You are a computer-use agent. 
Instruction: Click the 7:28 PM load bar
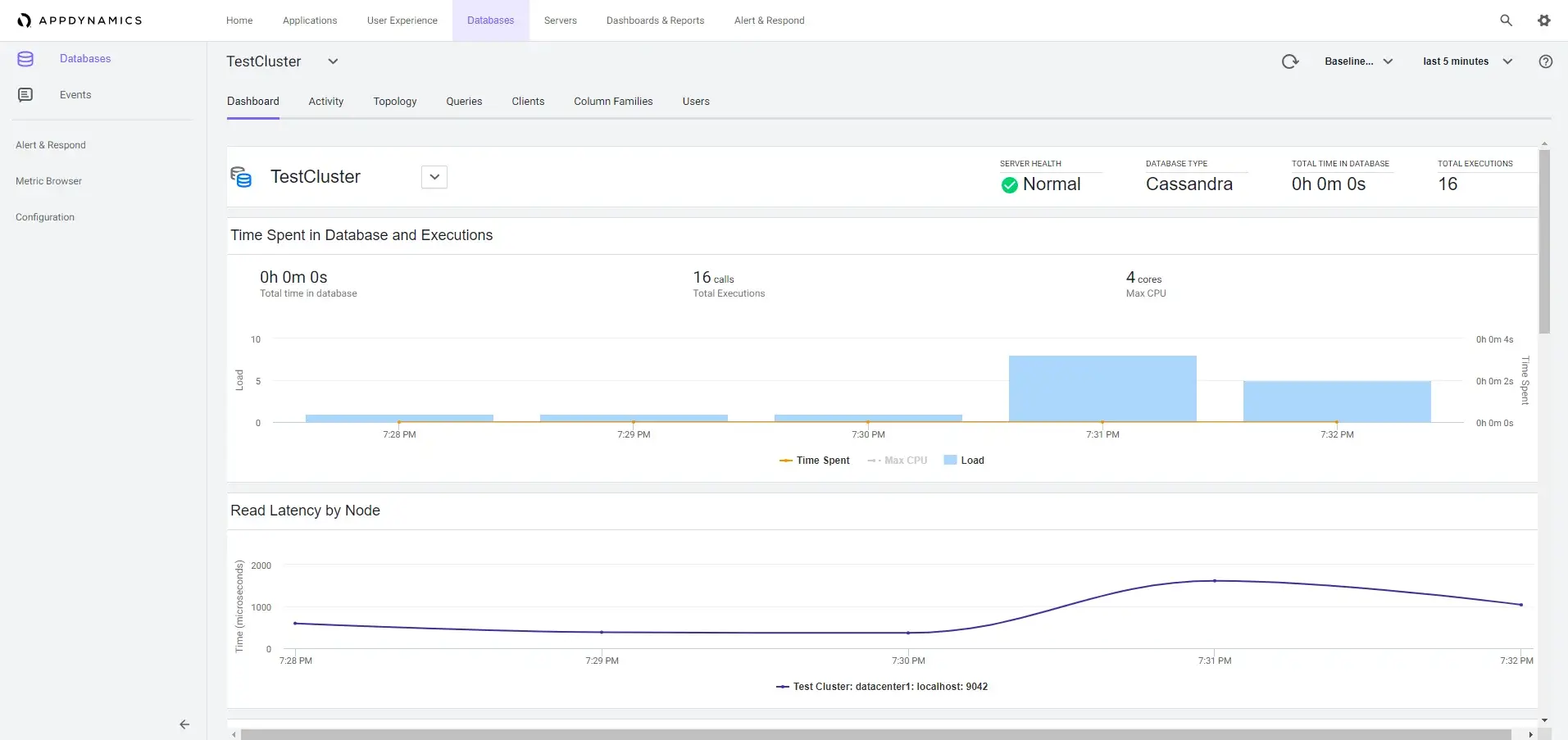tap(399, 419)
